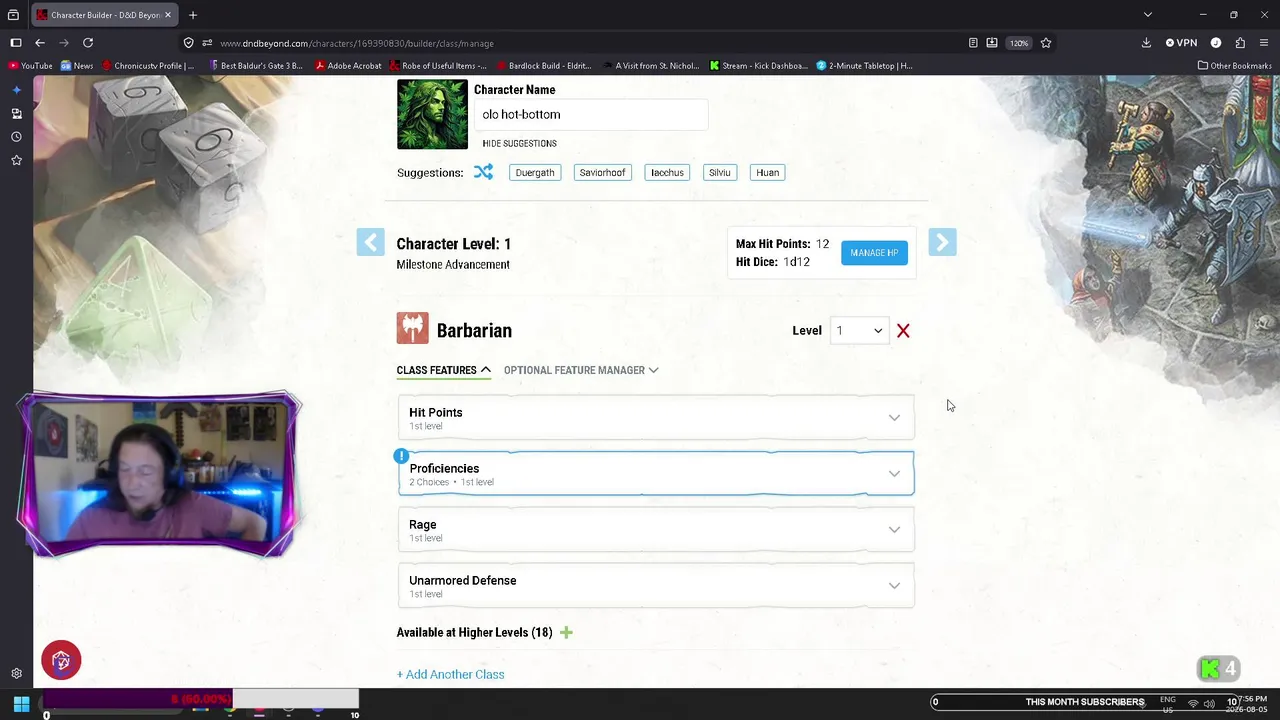Open sidebar settings gear icon

coord(16,674)
